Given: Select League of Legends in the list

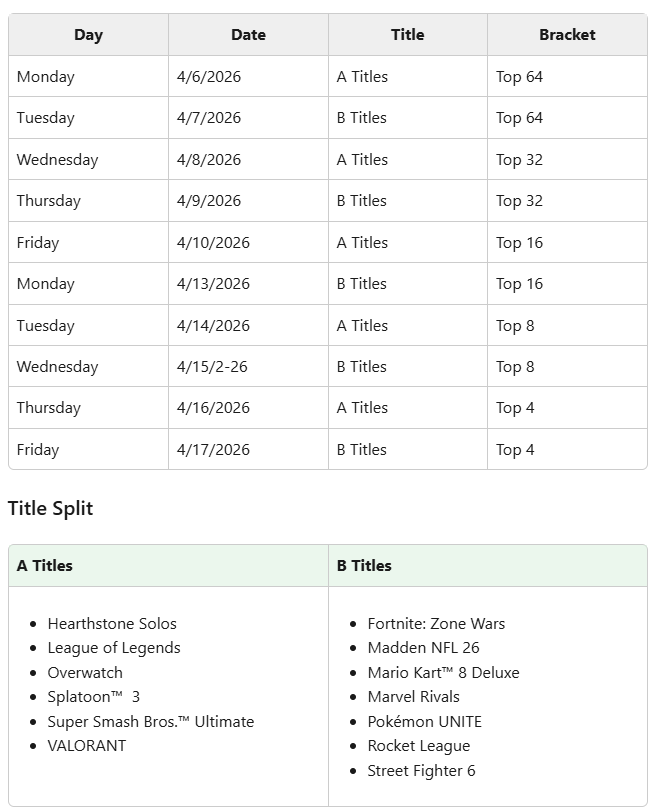Looking at the screenshot, I should tap(114, 648).
